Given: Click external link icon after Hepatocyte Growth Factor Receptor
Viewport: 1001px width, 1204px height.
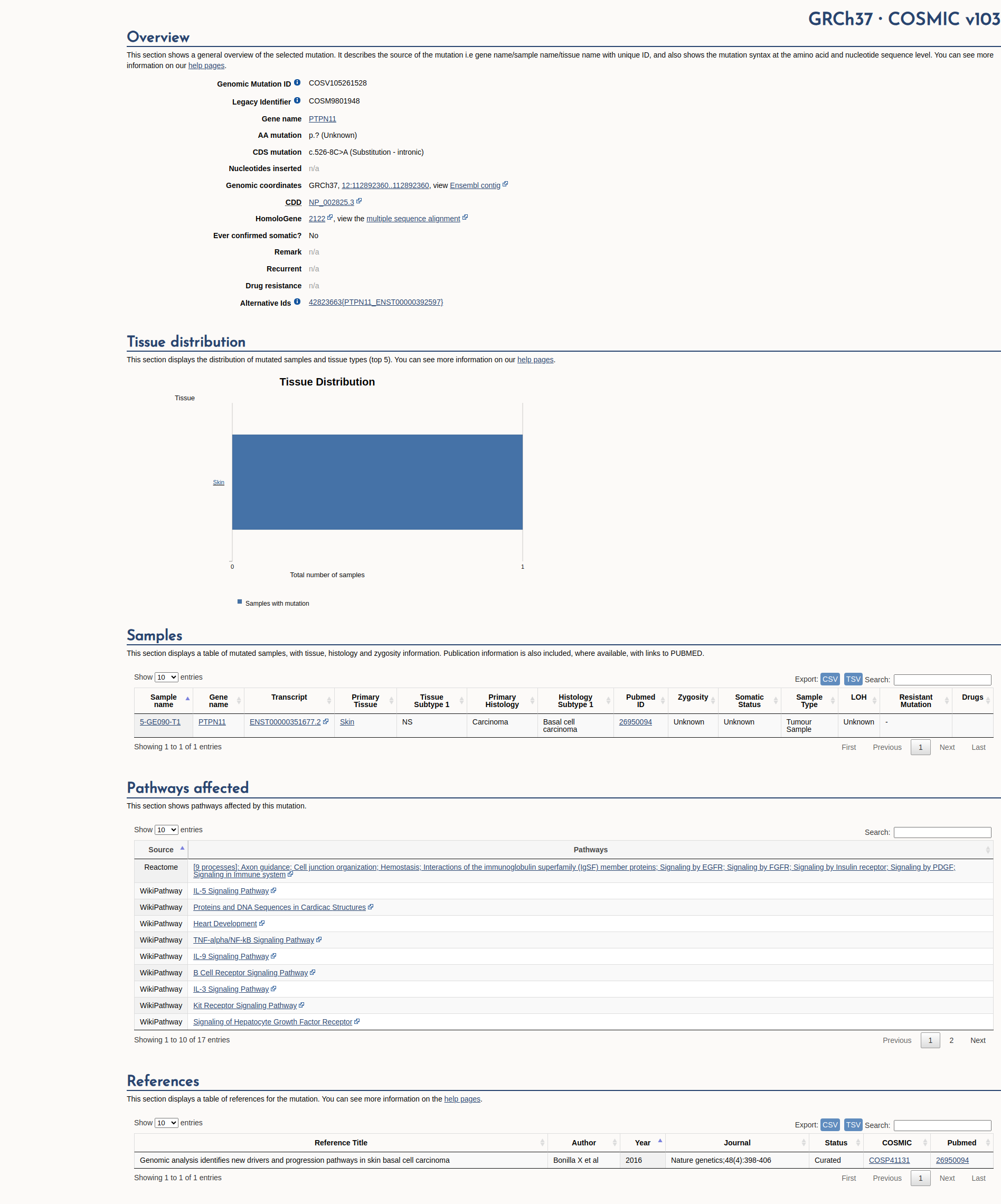Looking at the screenshot, I should pos(357,1021).
